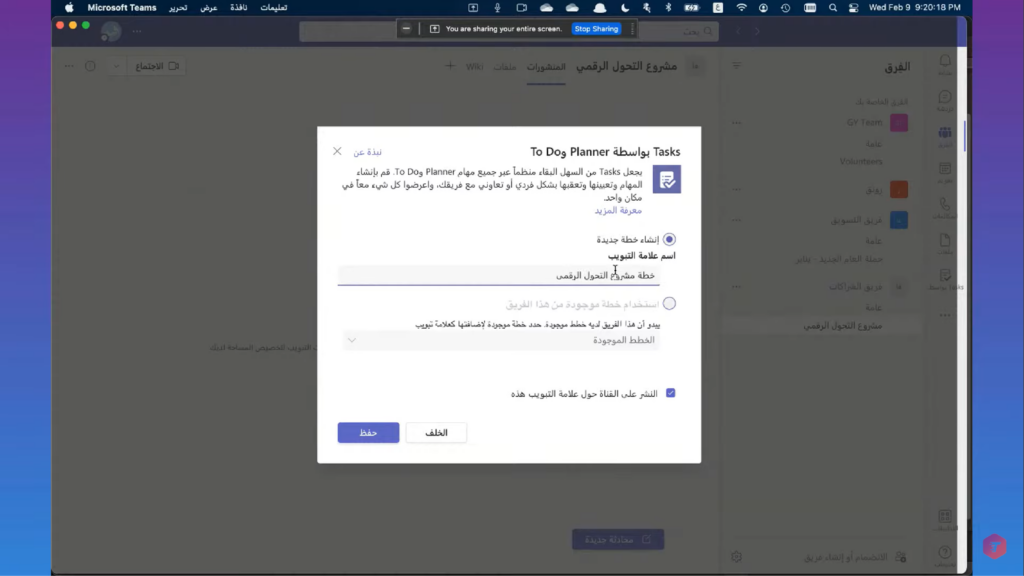Open the meeting options dropdown arrow
Viewport: 1024px width, 576px height.
point(116,66)
